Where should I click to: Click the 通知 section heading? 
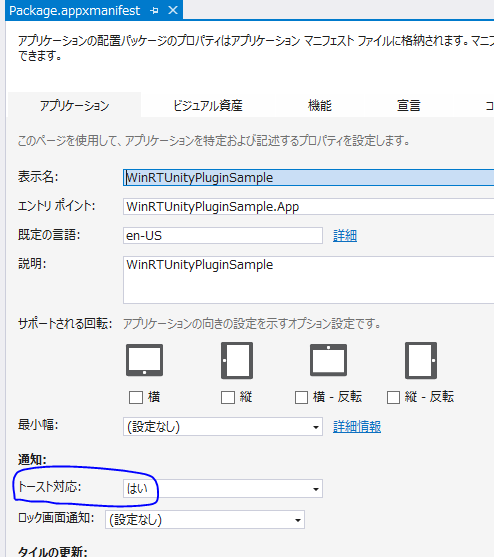click(32, 460)
